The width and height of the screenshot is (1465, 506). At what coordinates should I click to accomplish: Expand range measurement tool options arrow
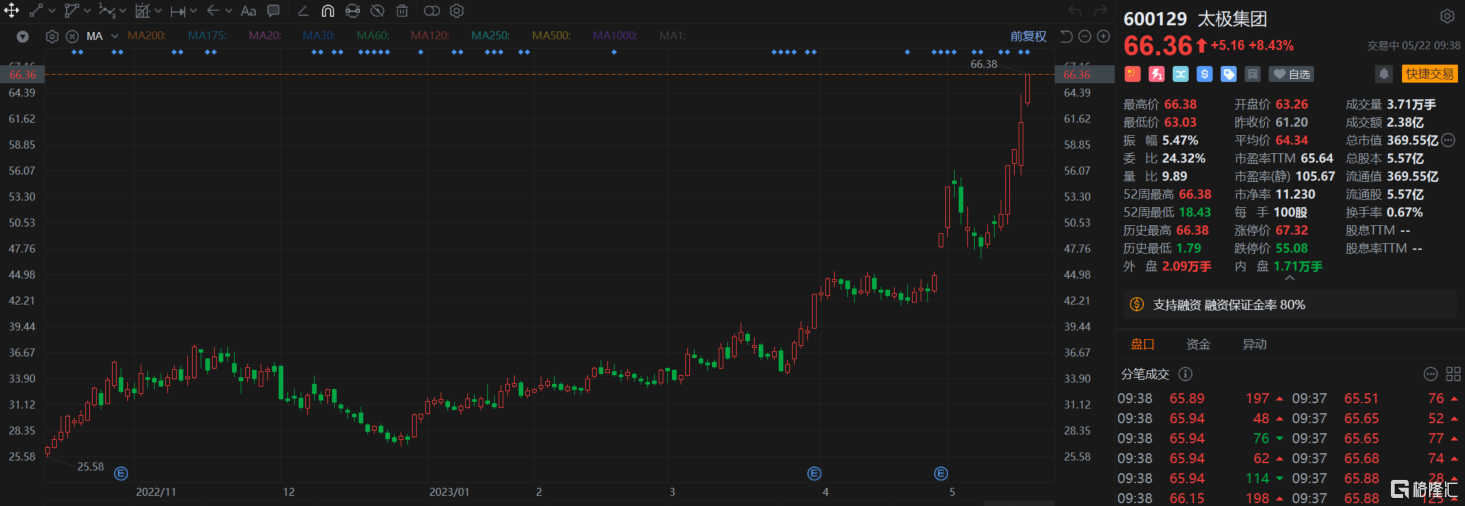pos(158,11)
